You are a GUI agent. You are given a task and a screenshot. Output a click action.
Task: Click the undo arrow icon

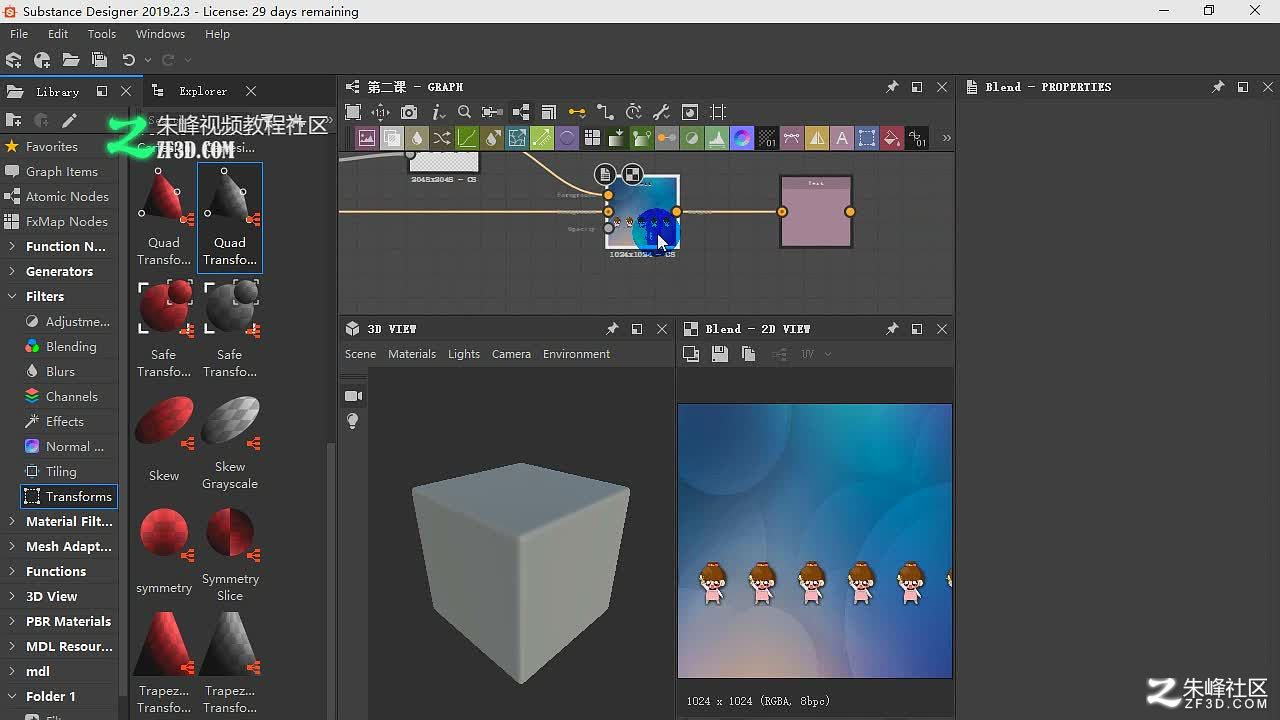click(128, 60)
